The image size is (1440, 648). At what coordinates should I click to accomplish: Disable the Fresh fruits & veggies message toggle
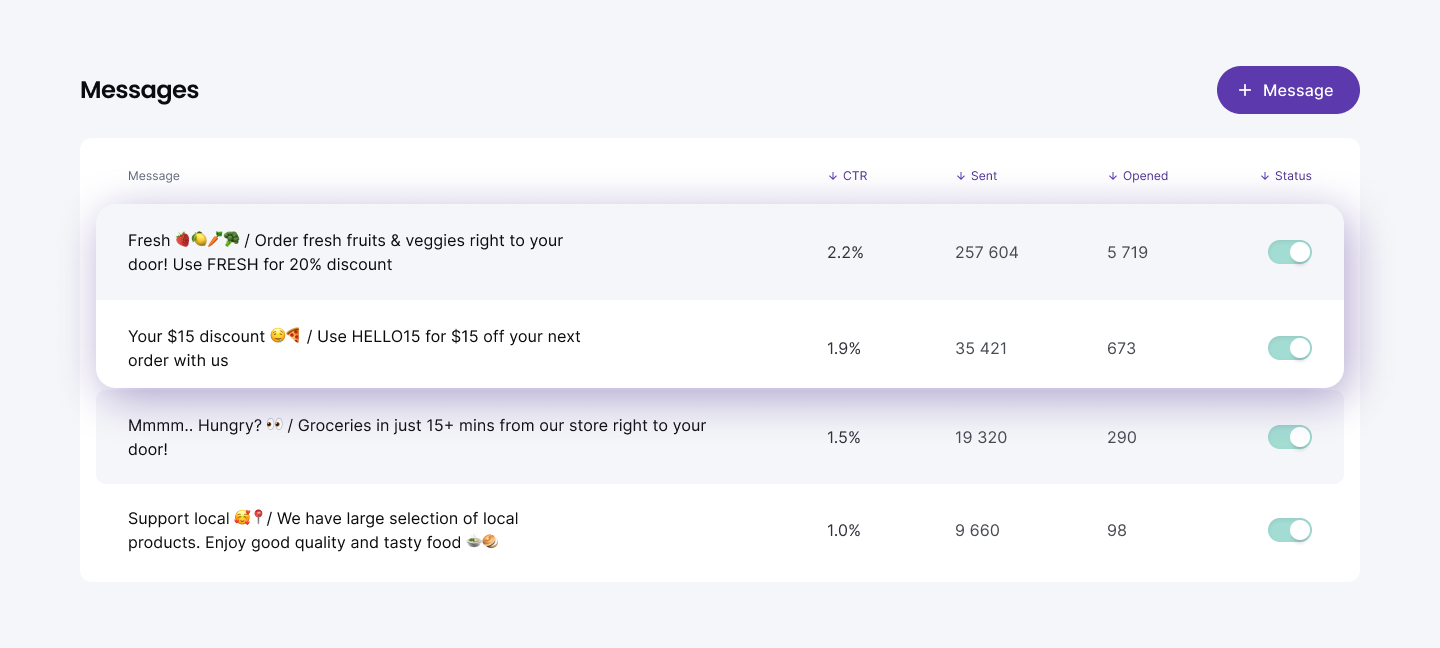click(1290, 252)
